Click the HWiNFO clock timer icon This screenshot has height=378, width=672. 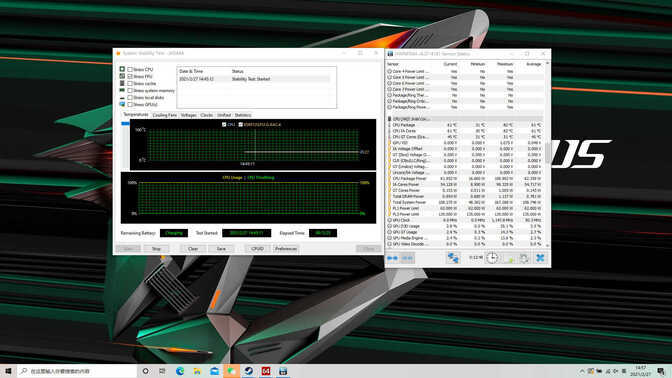click(x=492, y=258)
